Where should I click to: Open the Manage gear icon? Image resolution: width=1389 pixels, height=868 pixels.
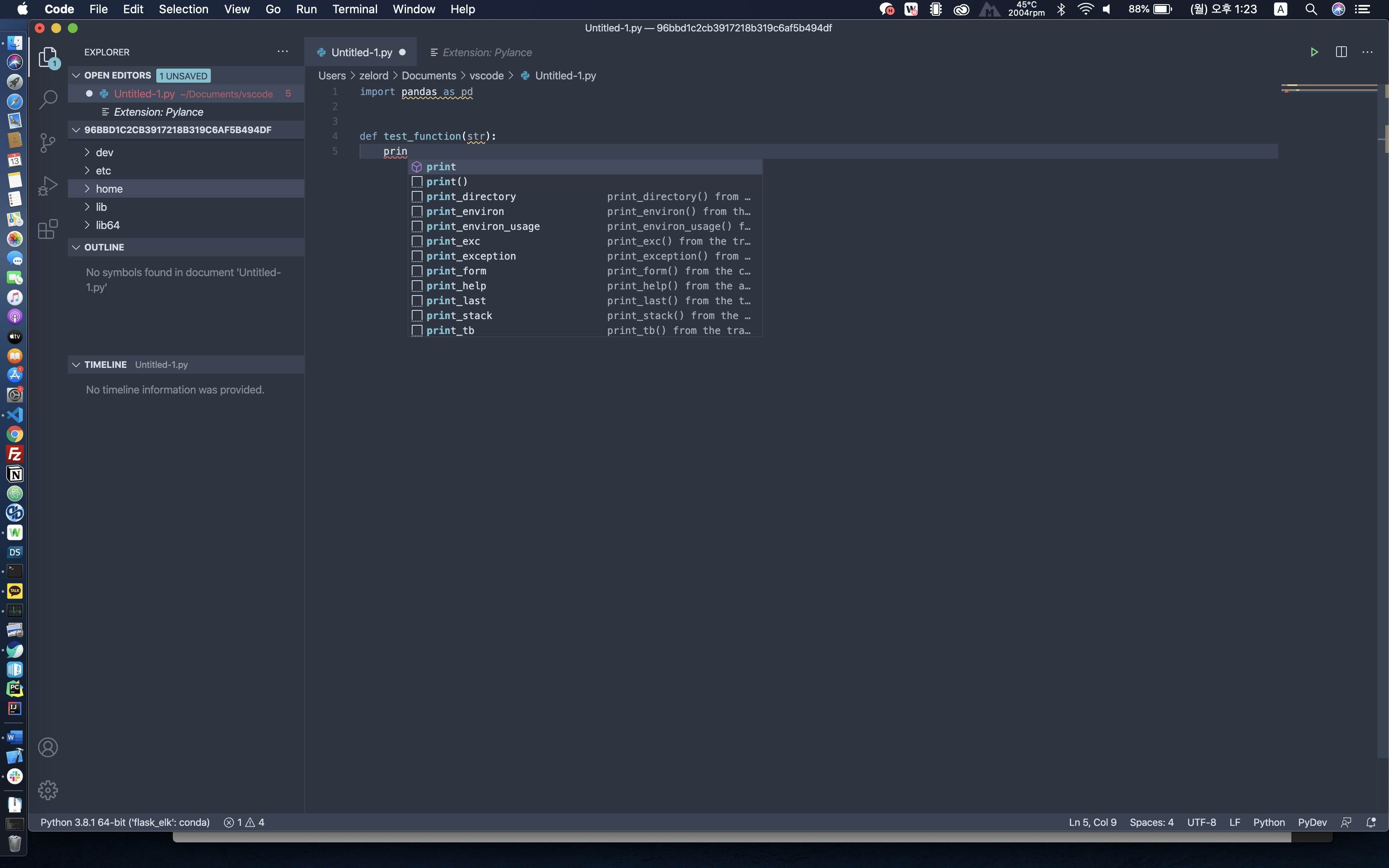[48, 790]
